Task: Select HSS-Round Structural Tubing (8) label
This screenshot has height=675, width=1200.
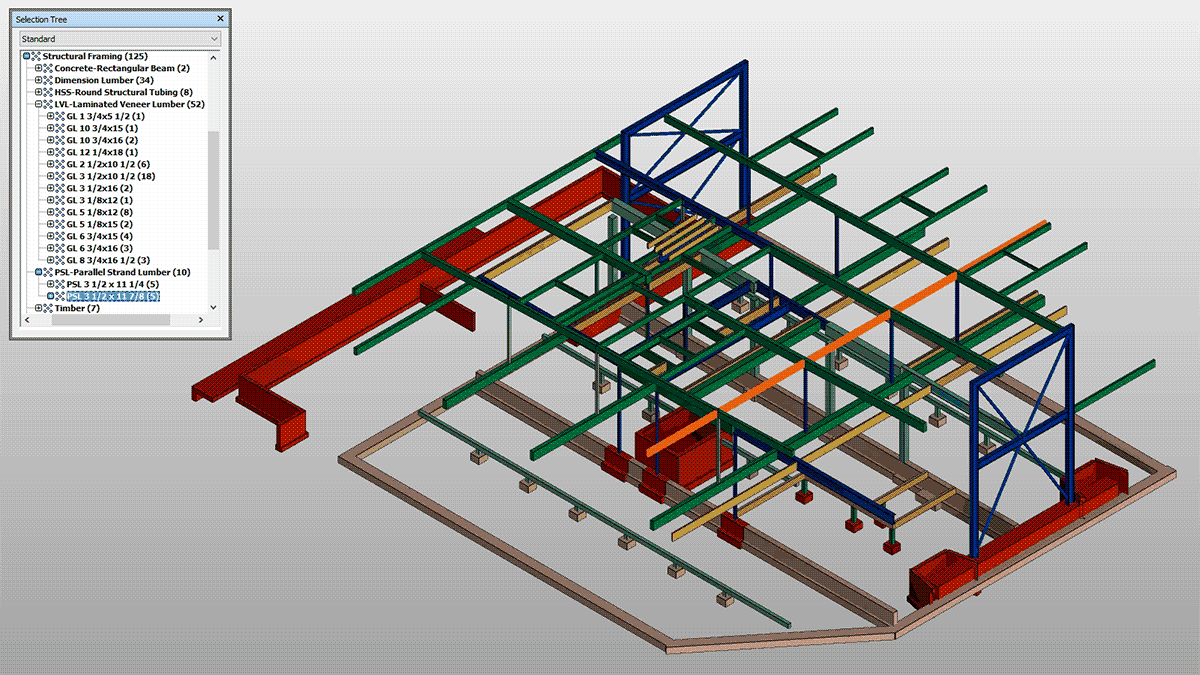Action: tap(123, 92)
